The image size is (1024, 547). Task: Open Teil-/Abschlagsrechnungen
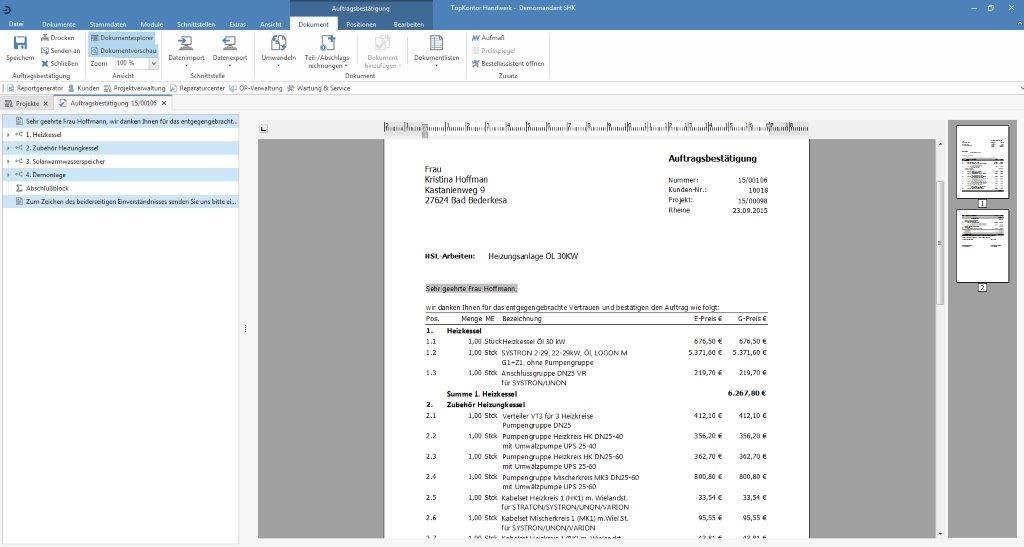point(327,52)
